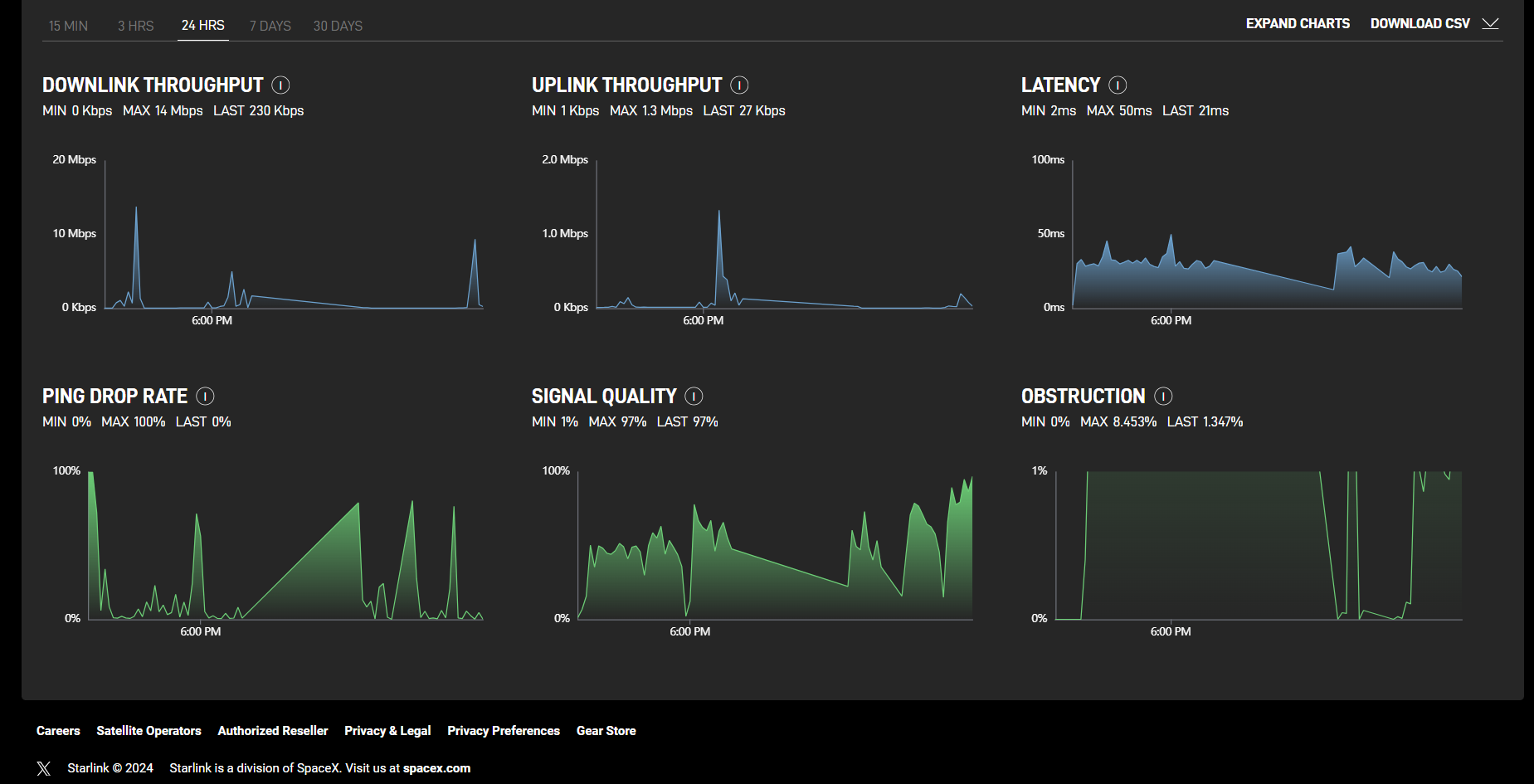Click the 'MAX 100%' ping drop value

click(134, 422)
